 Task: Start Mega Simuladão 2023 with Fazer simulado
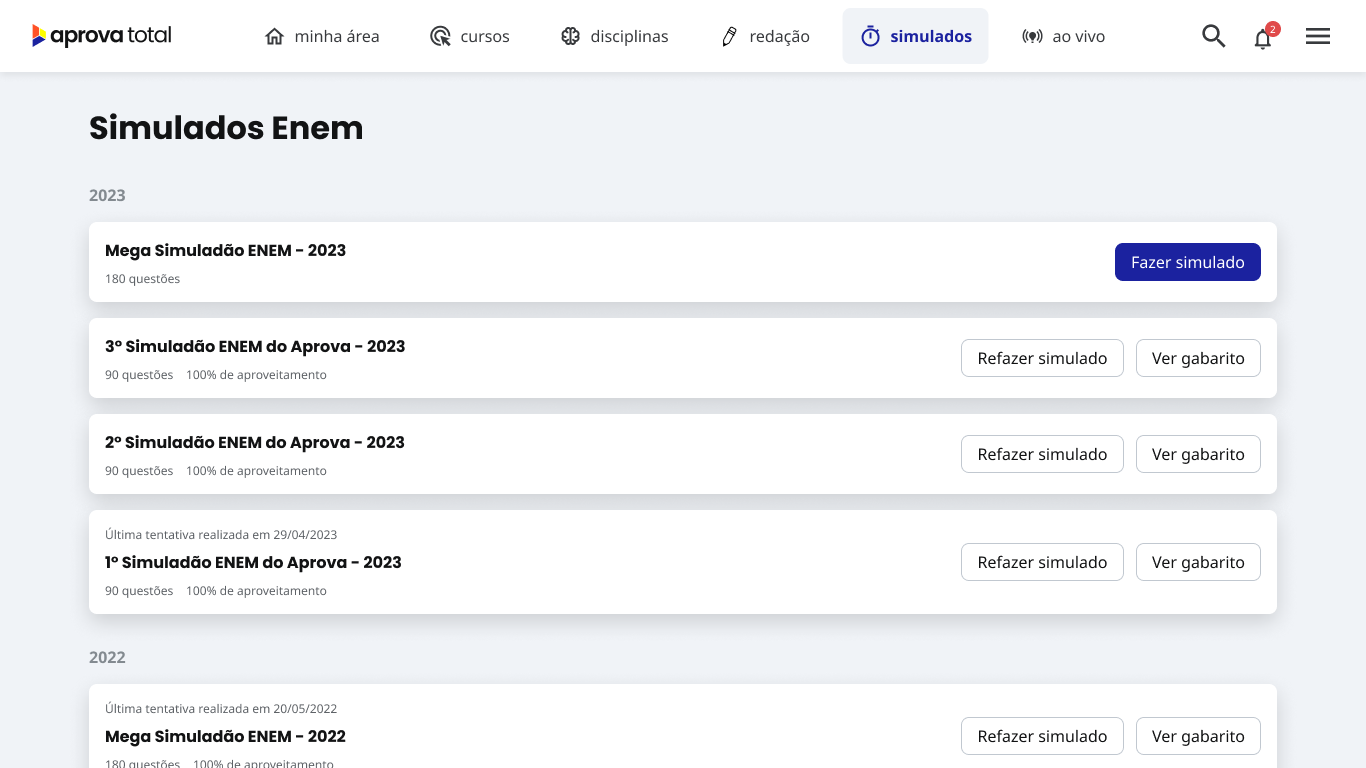coord(1188,262)
